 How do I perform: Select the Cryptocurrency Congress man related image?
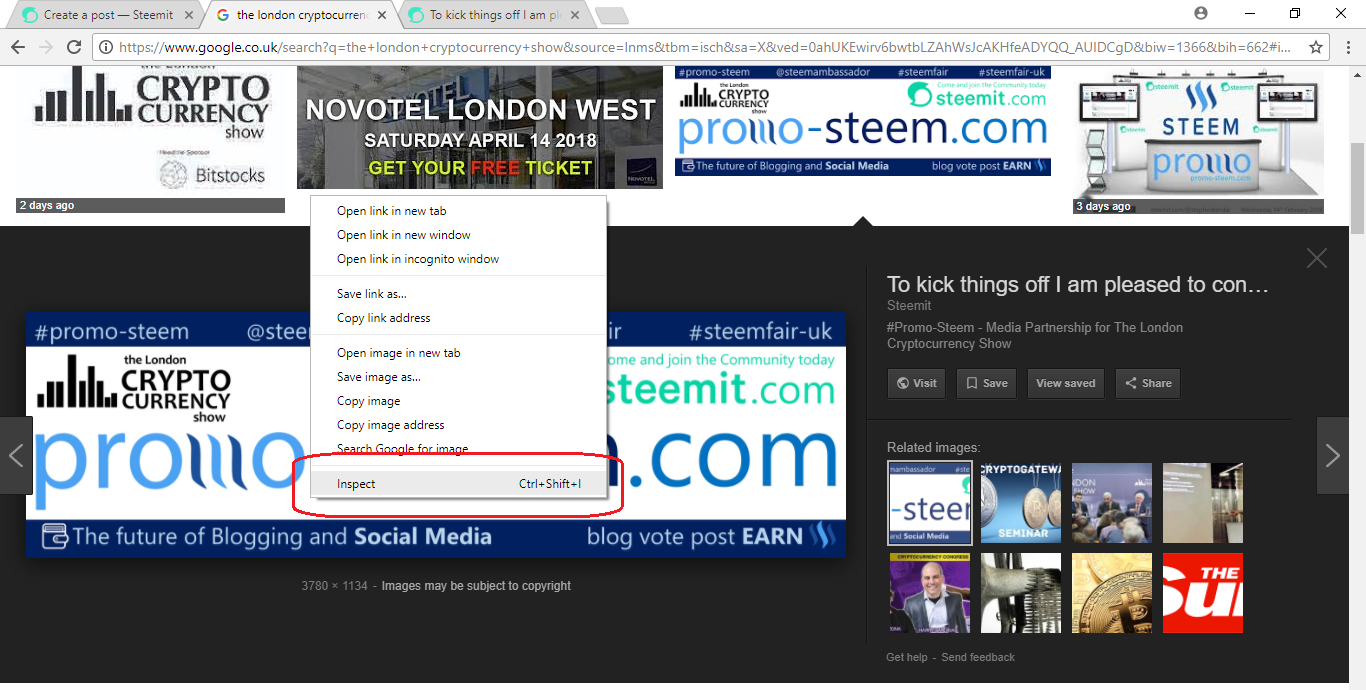[x=930, y=593]
